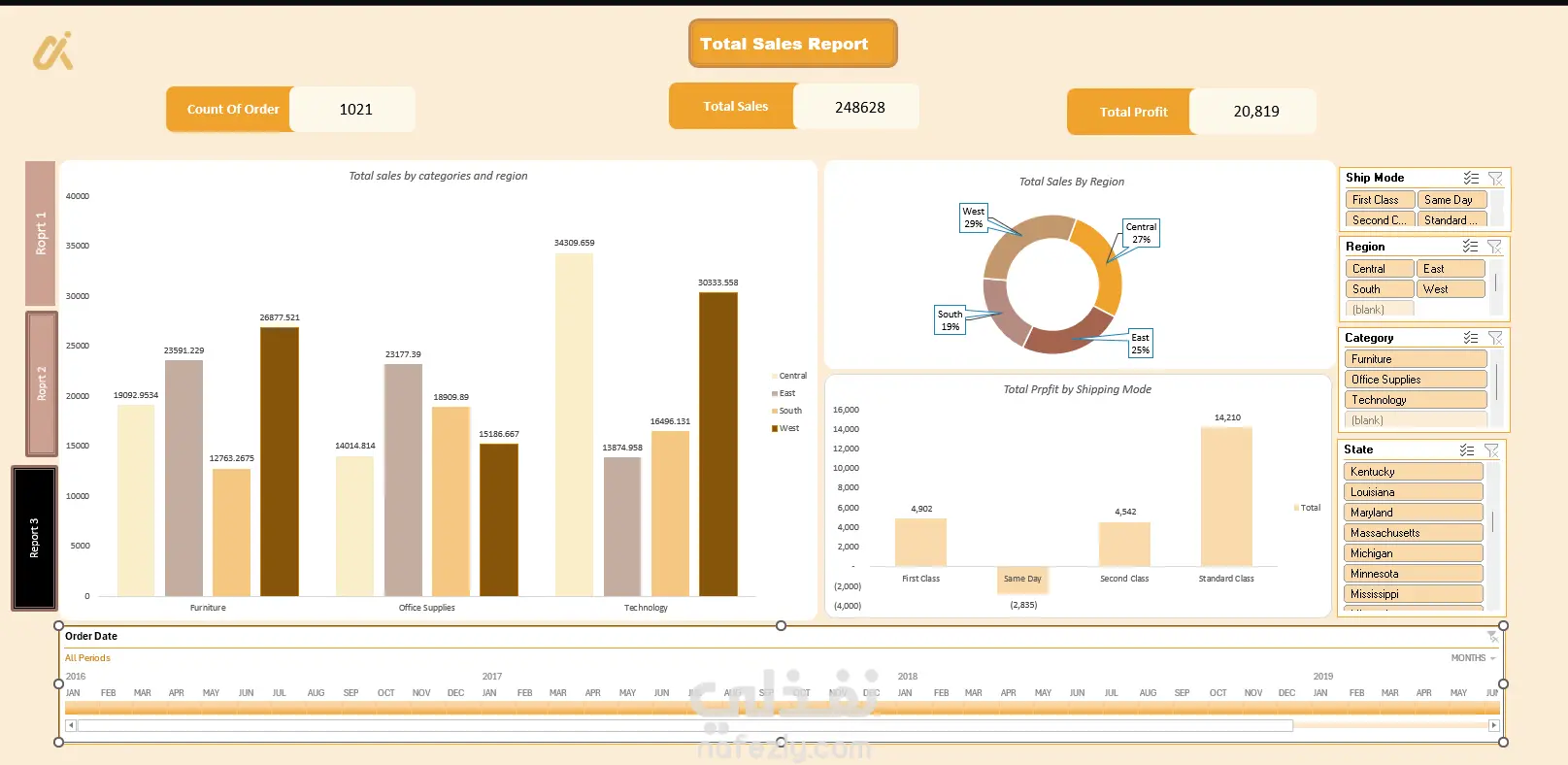Toggle multi-select in Category slicer

(x=1471, y=338)
